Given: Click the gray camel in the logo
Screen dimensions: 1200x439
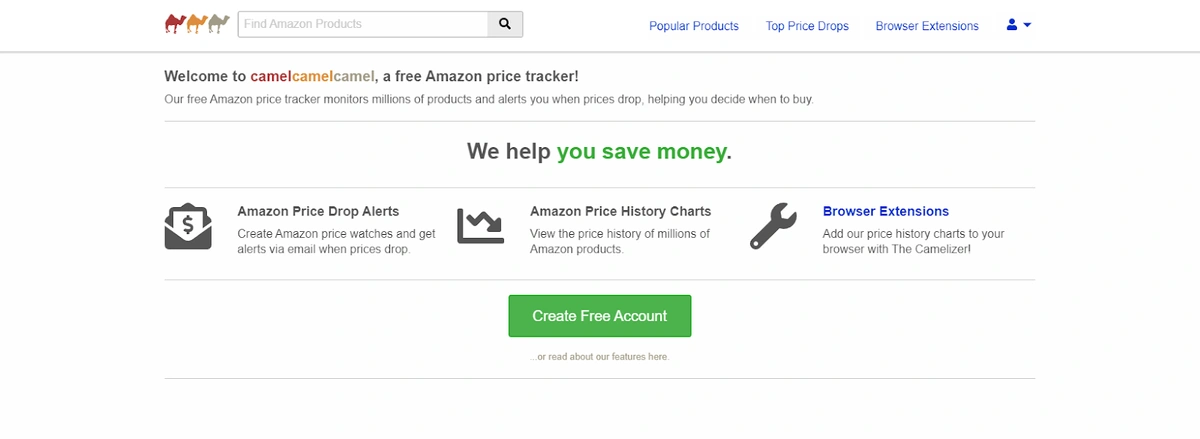Looking at the screenshot, I should click(x=219, y=23).
